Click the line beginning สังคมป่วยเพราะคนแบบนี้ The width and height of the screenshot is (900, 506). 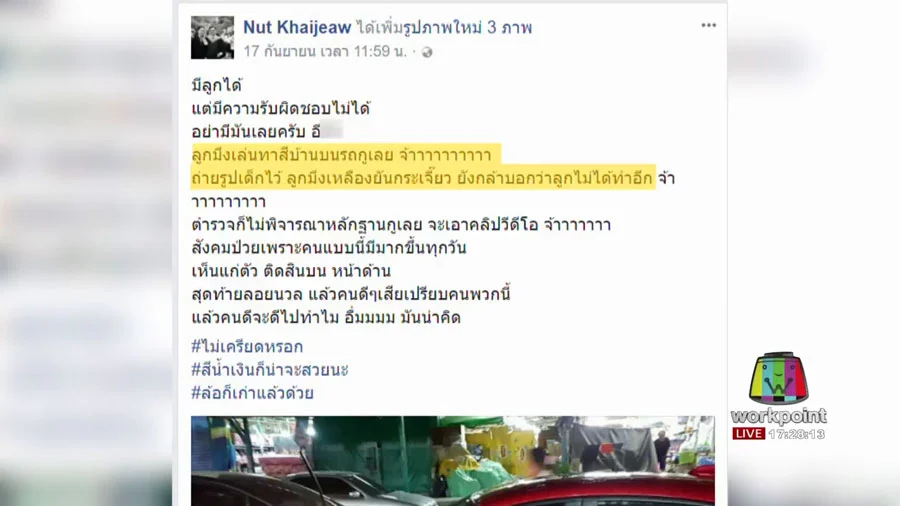(328, 248)
